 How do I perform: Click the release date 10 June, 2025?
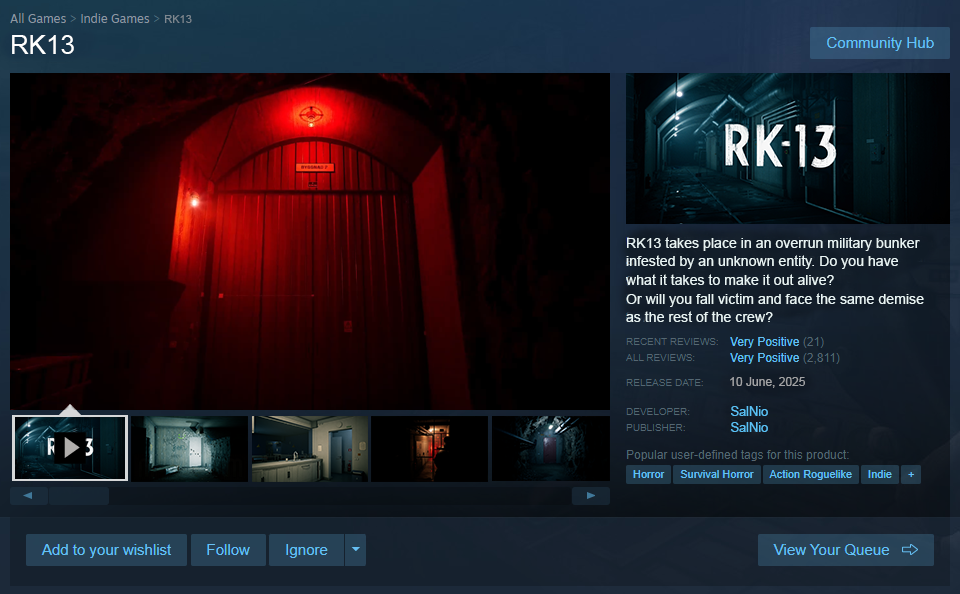tap(767, 382)
